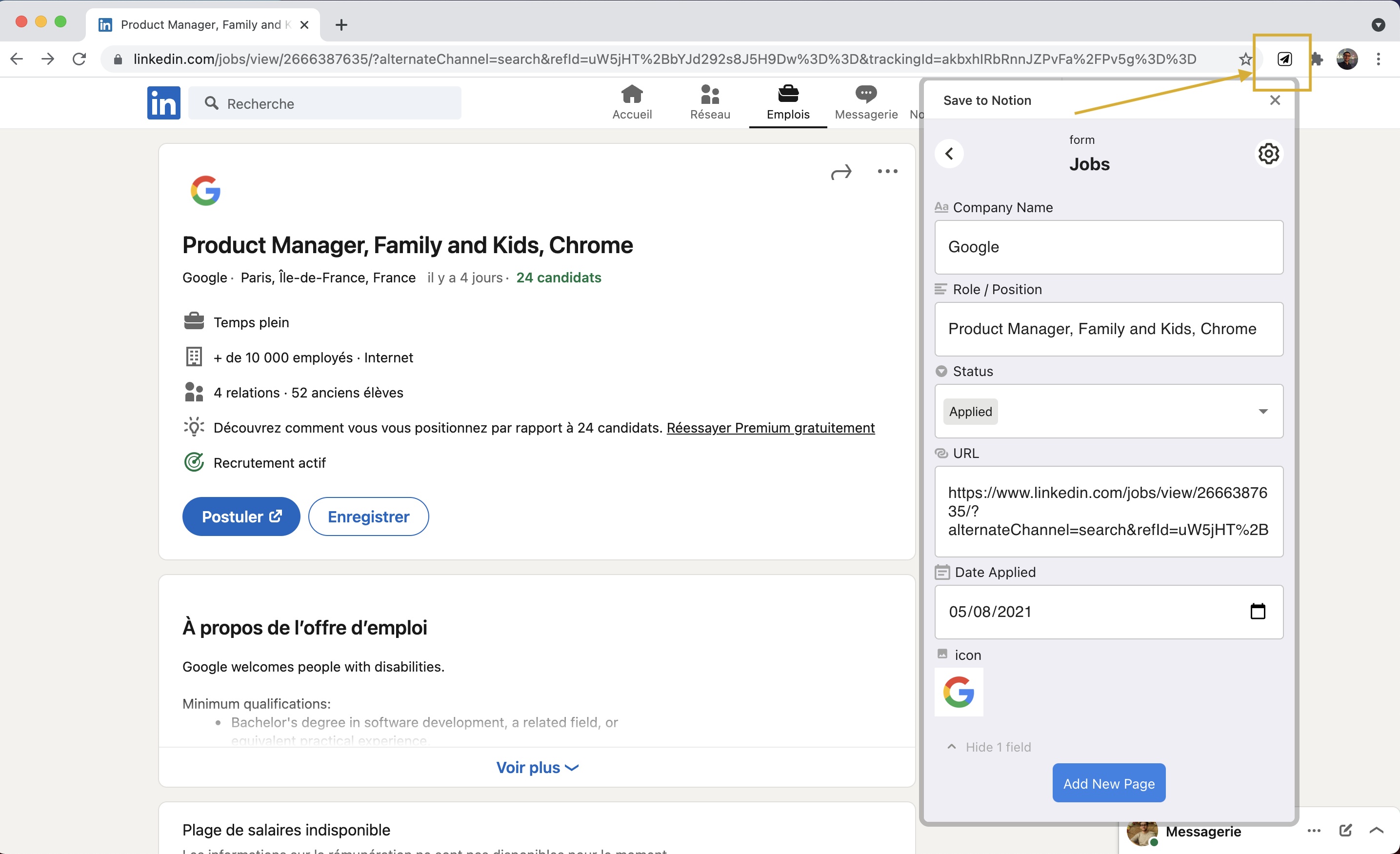Open the Messagerie nav tab
This screenshot has width=1400, height=854.
click(x=866, y=102)
